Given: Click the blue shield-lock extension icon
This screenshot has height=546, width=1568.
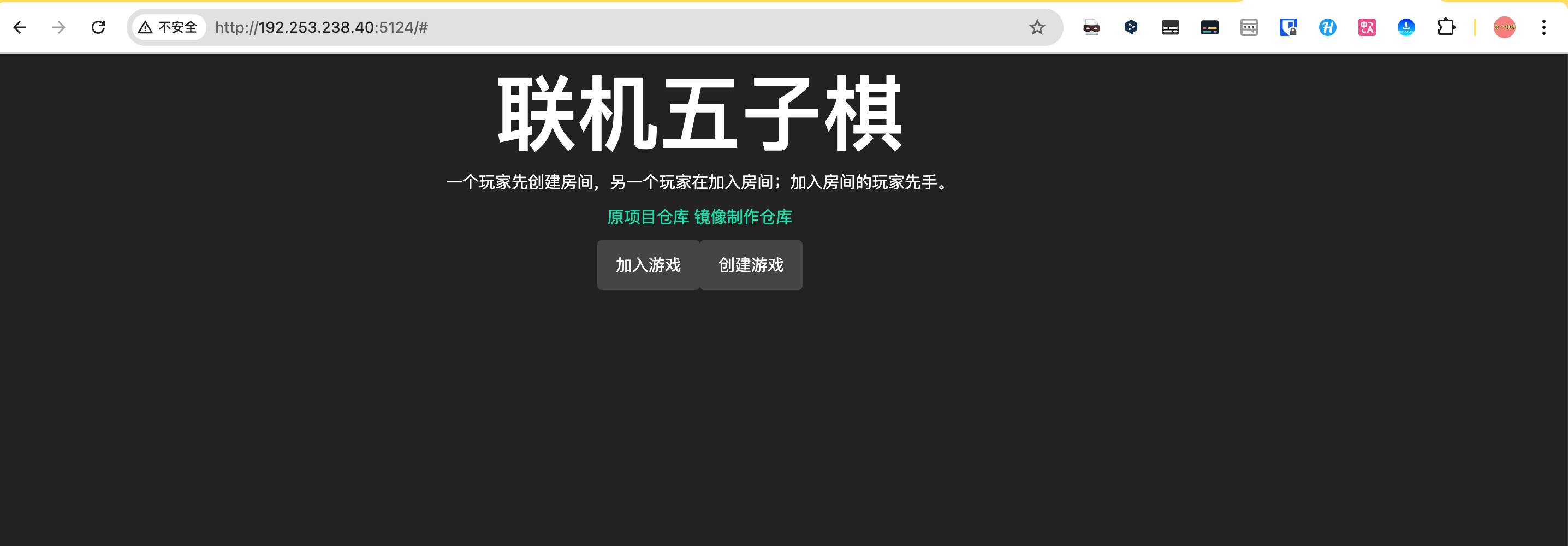Looking at the screenshot, I should tap(1288, 27).
